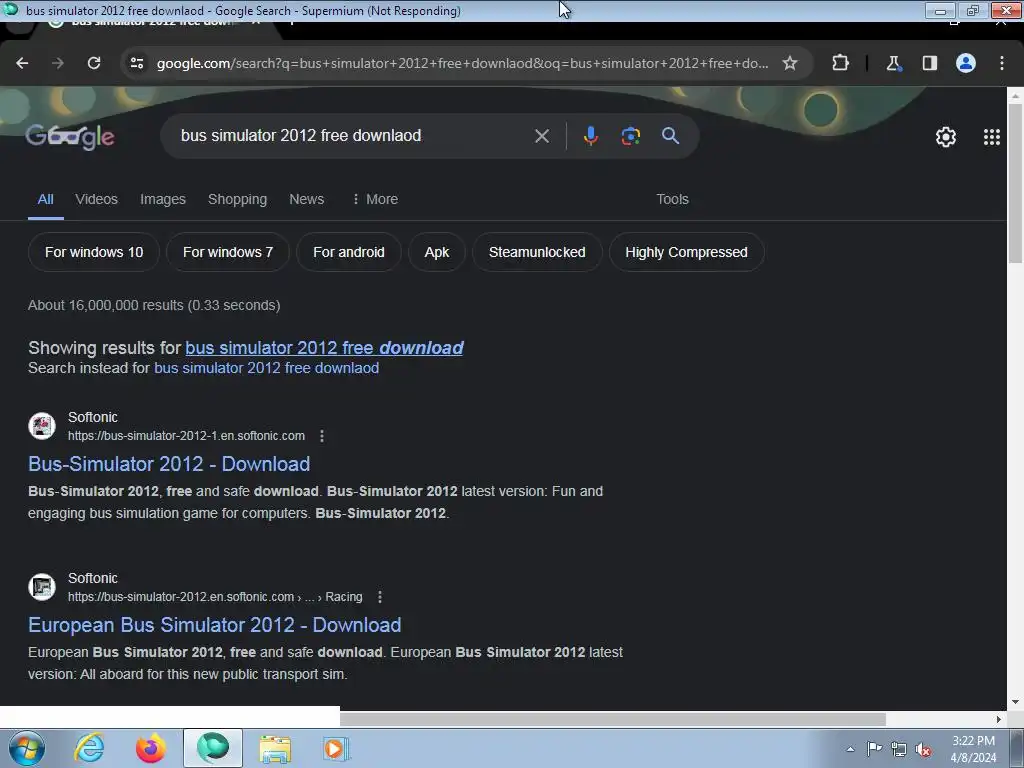
Task: Open options for European Bus Simulator result
Action: 380,597
